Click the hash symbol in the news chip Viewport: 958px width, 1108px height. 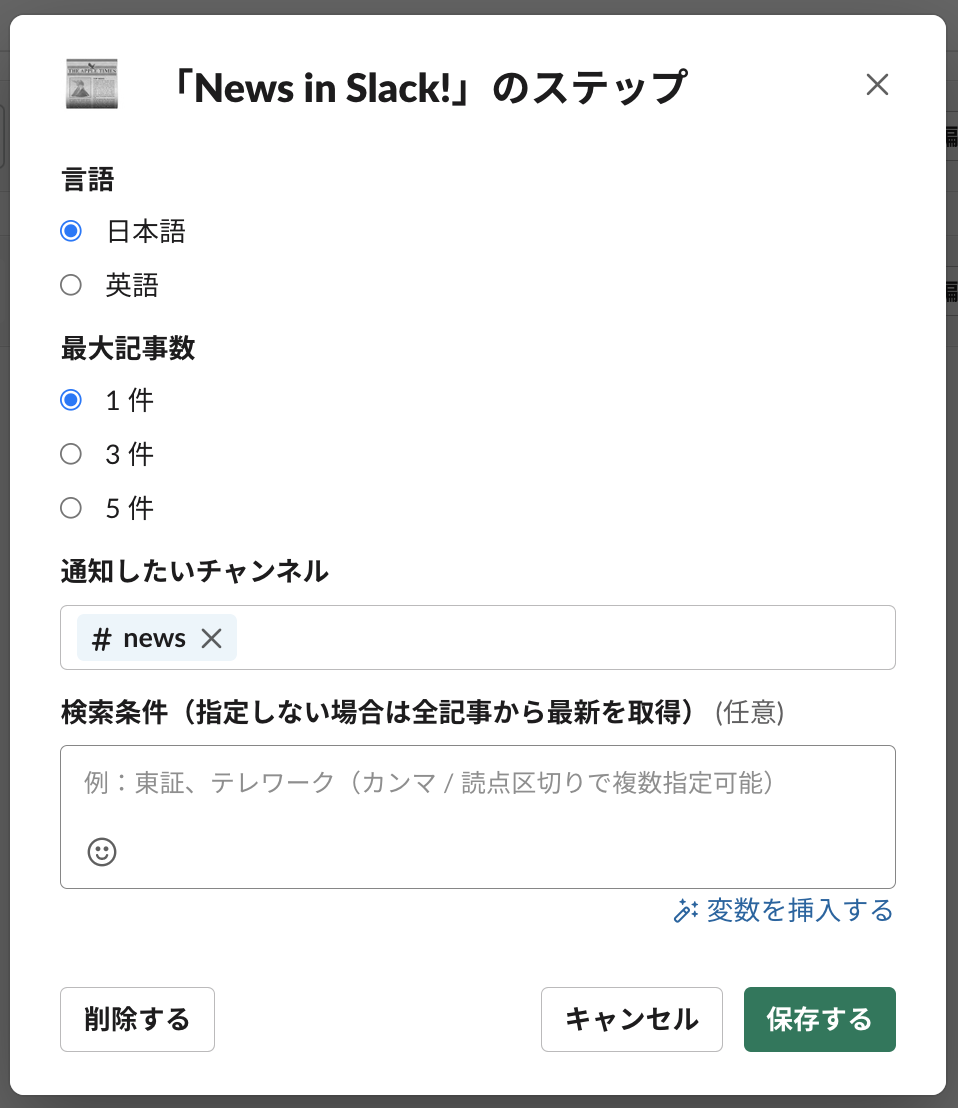pos(101,639)
